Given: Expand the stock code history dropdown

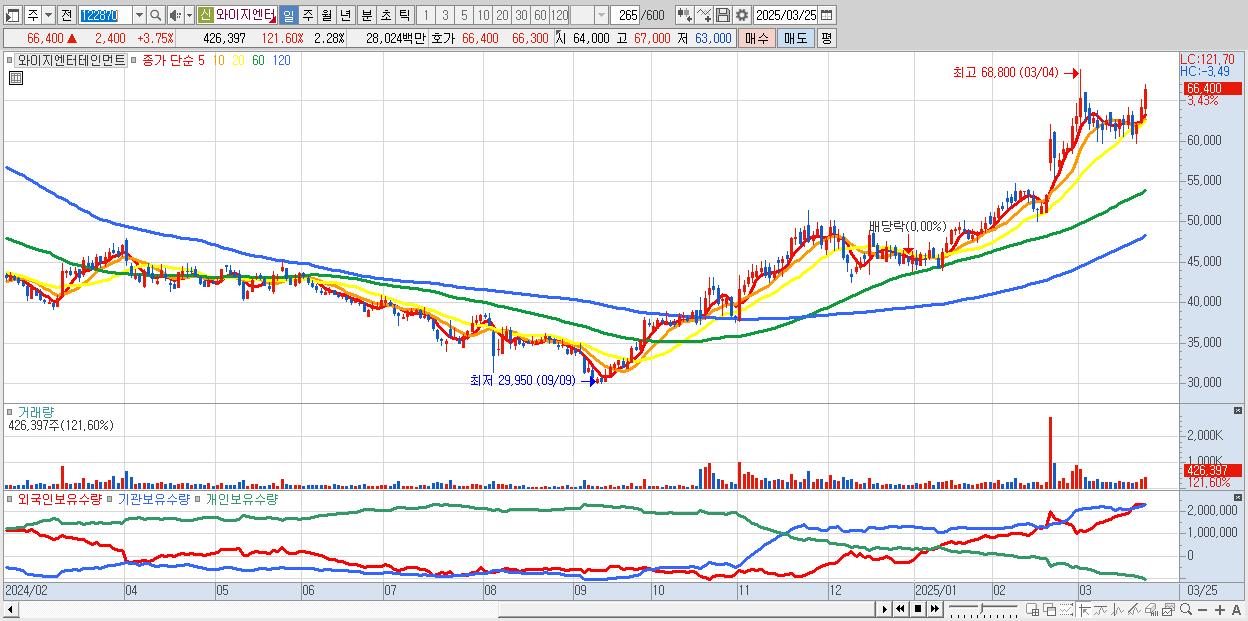Looking at the screenshot, I should click(139, 15).
